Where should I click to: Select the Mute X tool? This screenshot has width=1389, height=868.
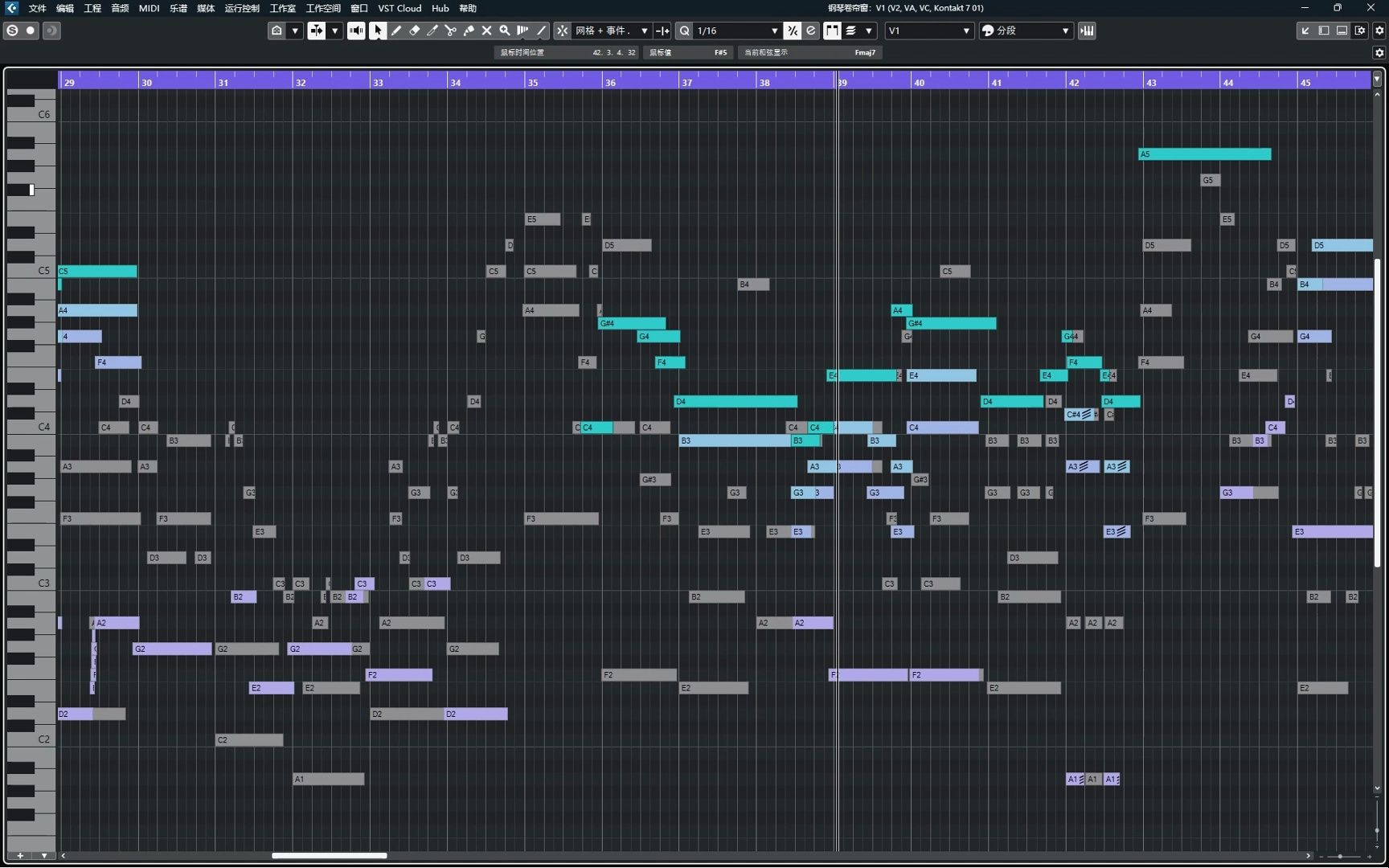point(486,31)
